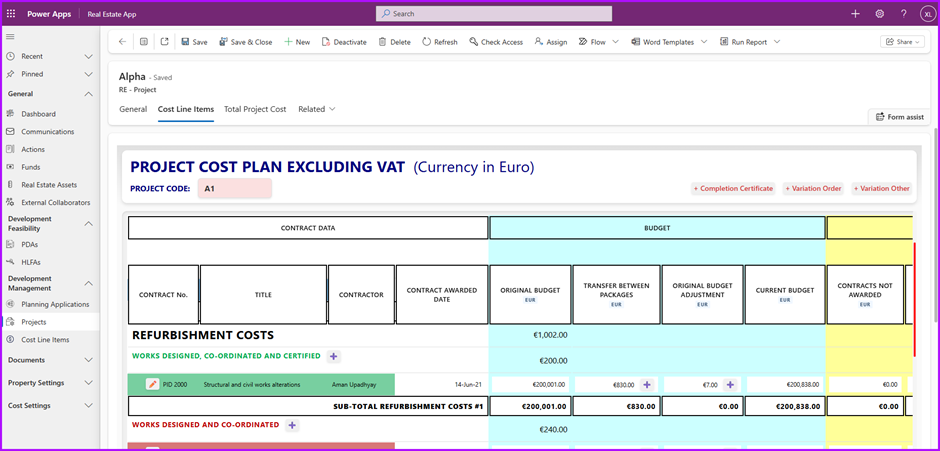Click the €200,838.00 current budget cell in PID 2000 row
The height and width of the screenshot is (451, 940).
784,384
